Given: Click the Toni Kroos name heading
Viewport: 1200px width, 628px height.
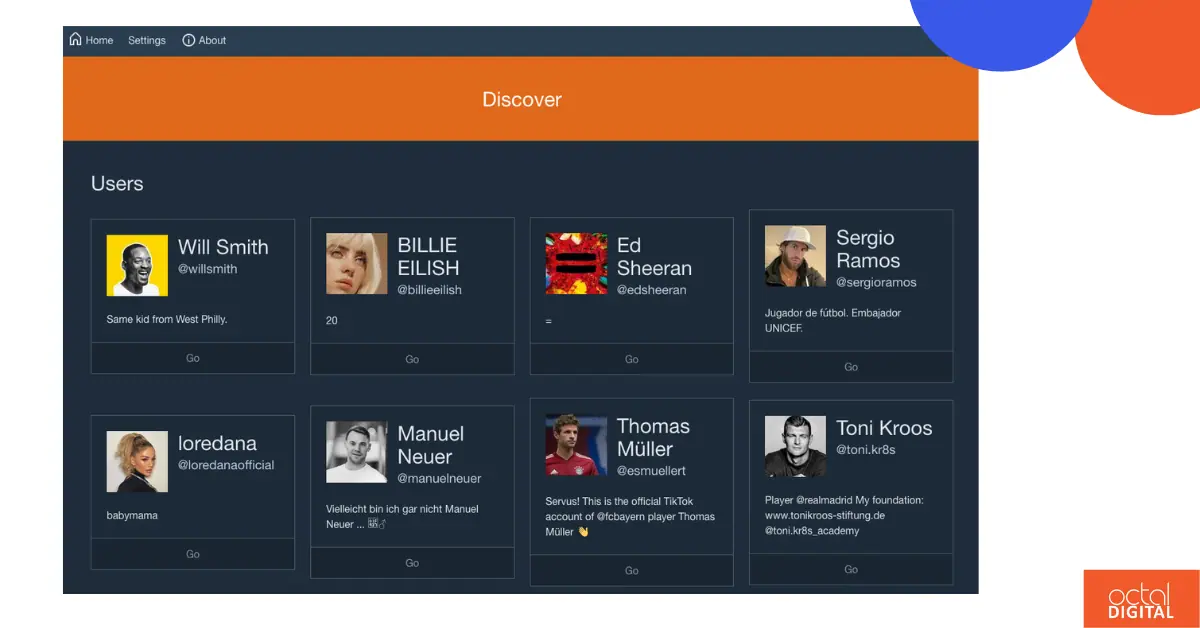Looking at the screenshot, I should point(884,428).
